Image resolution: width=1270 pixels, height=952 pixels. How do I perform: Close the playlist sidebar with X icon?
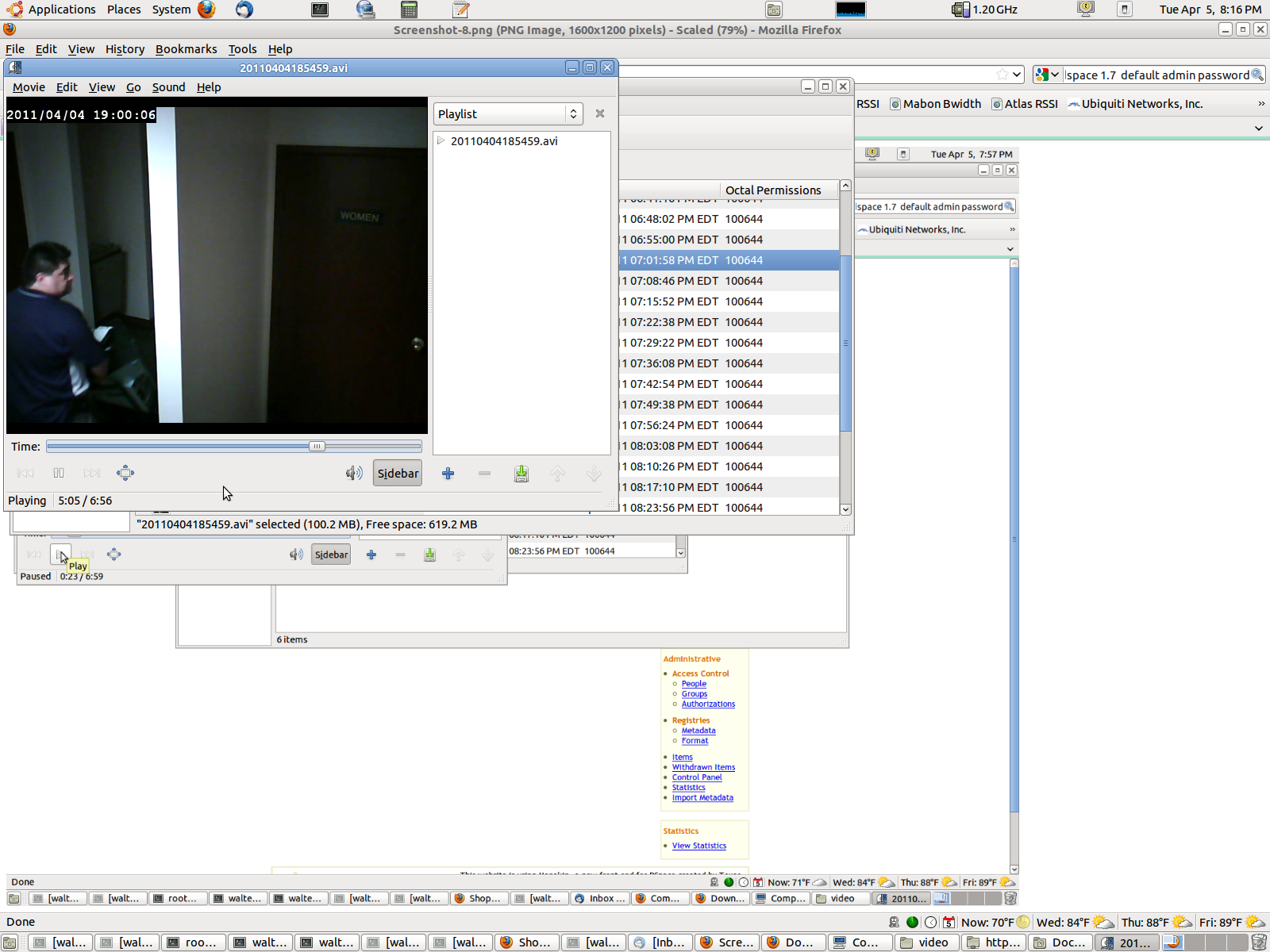[x=600, y=113]
